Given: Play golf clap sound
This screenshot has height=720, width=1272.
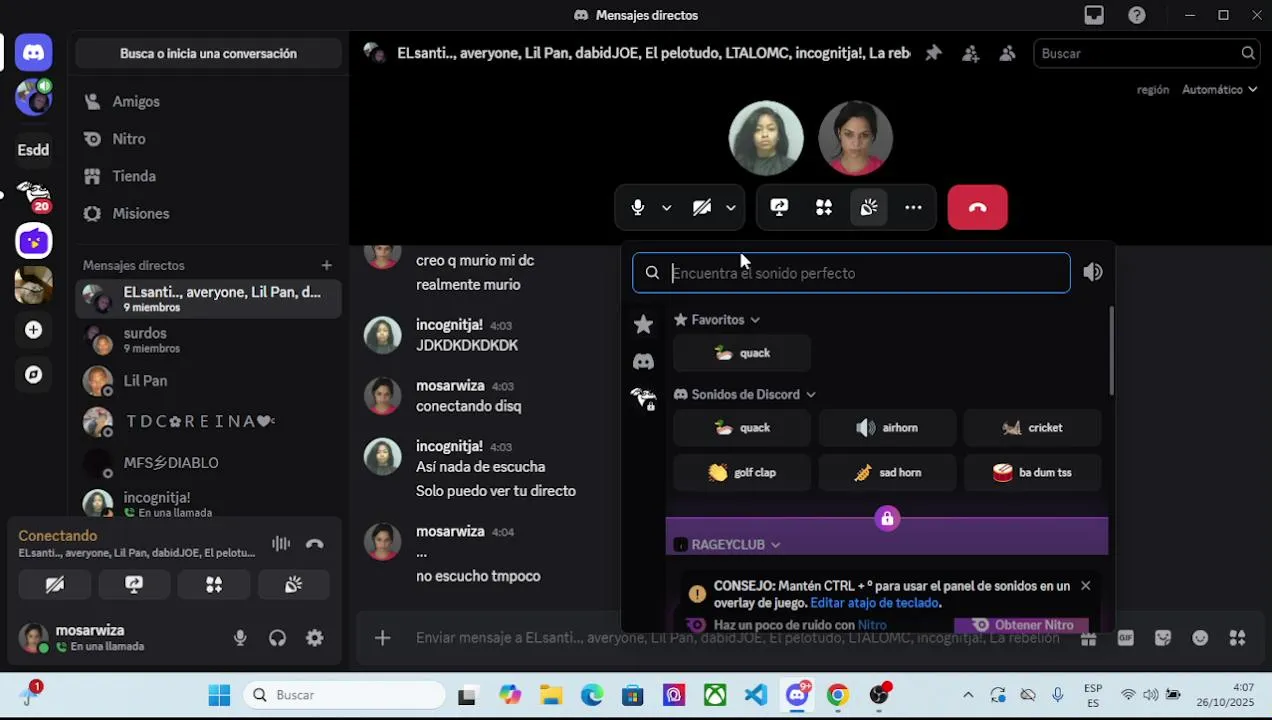Looking at the screenshot, I should (x=742, y=473).
